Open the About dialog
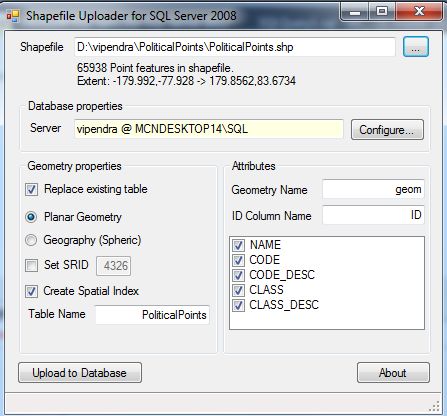 coord(393,373)
